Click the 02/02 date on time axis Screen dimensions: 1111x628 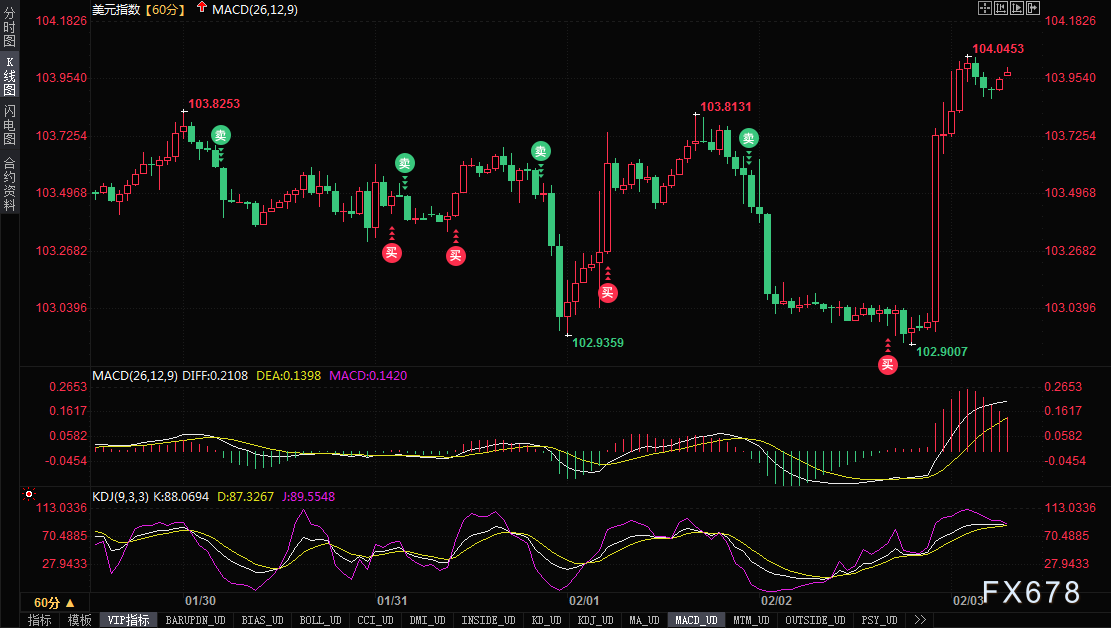coord(777,601)
